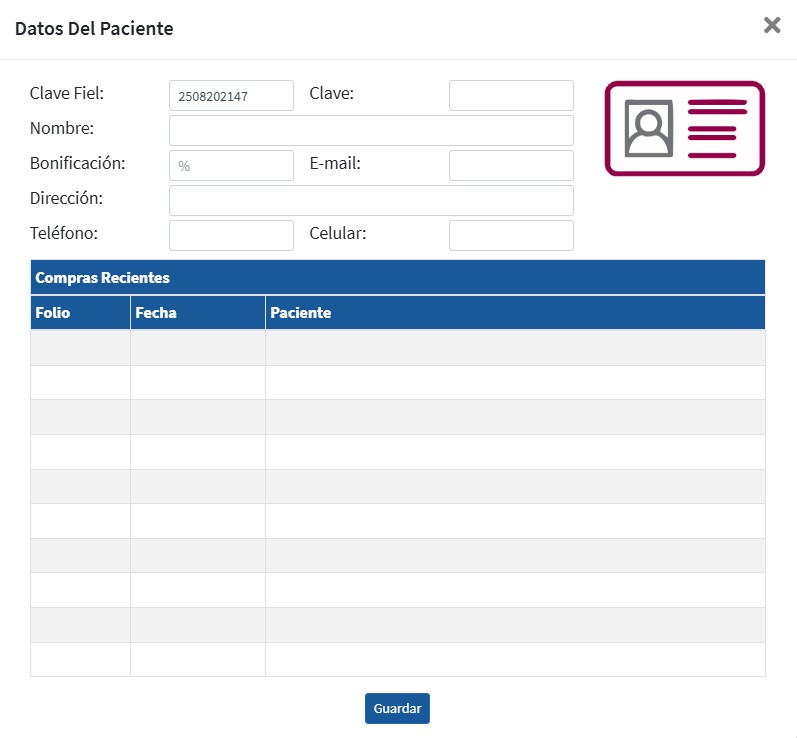Select the first row's Folio cell
The height and width of the screenshot is (738, 797).
tap(80, 348)
